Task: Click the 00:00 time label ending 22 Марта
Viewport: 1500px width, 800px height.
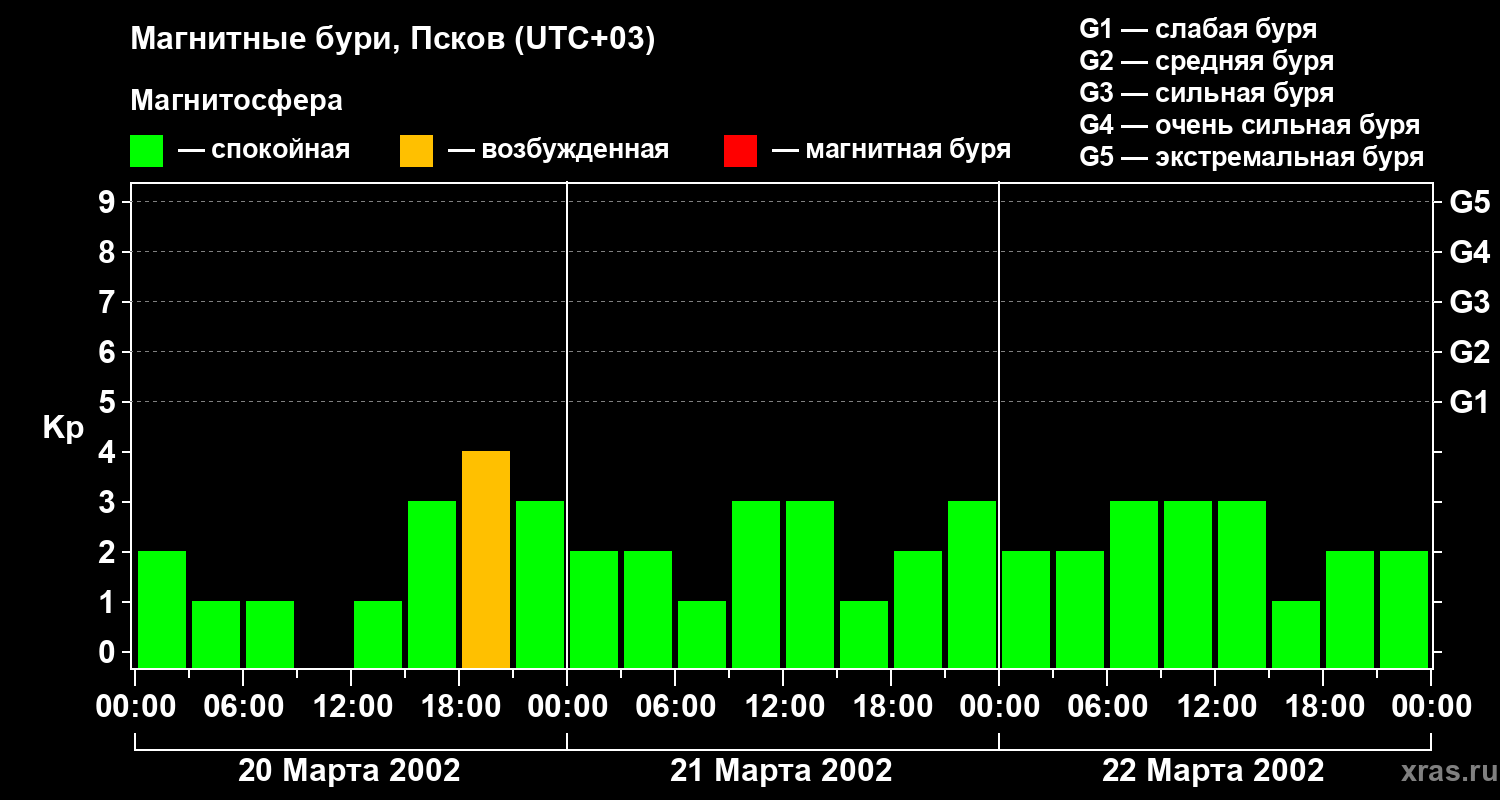Action: [x=1431, y=707]
